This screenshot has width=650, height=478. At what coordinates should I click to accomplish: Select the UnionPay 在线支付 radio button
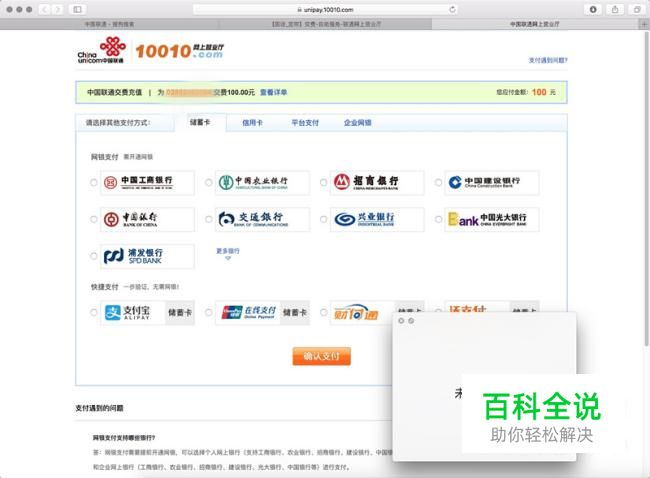point(209,313)
